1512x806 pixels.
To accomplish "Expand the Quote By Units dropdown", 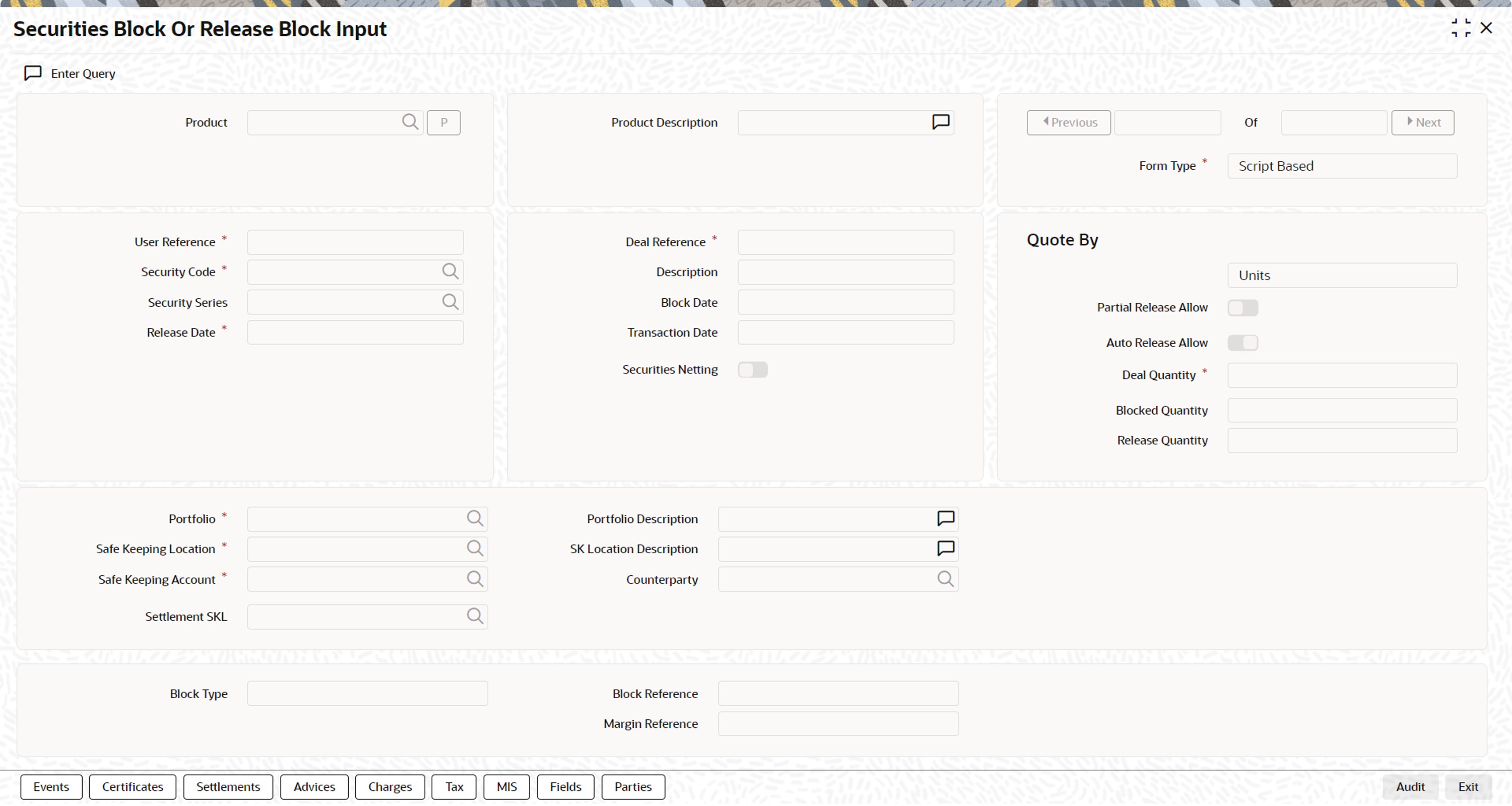I will 1341,276.
